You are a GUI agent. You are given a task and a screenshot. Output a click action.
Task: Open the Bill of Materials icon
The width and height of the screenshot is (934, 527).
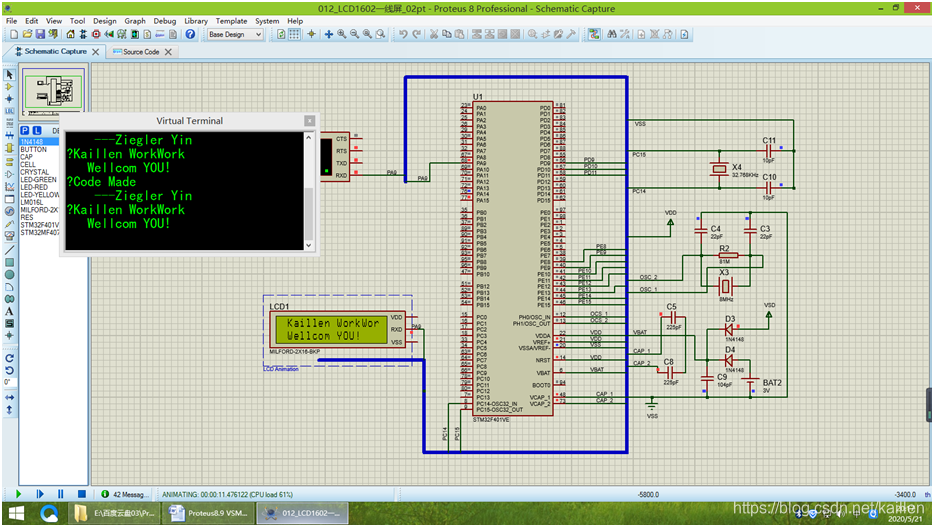(x=147, y=35)
